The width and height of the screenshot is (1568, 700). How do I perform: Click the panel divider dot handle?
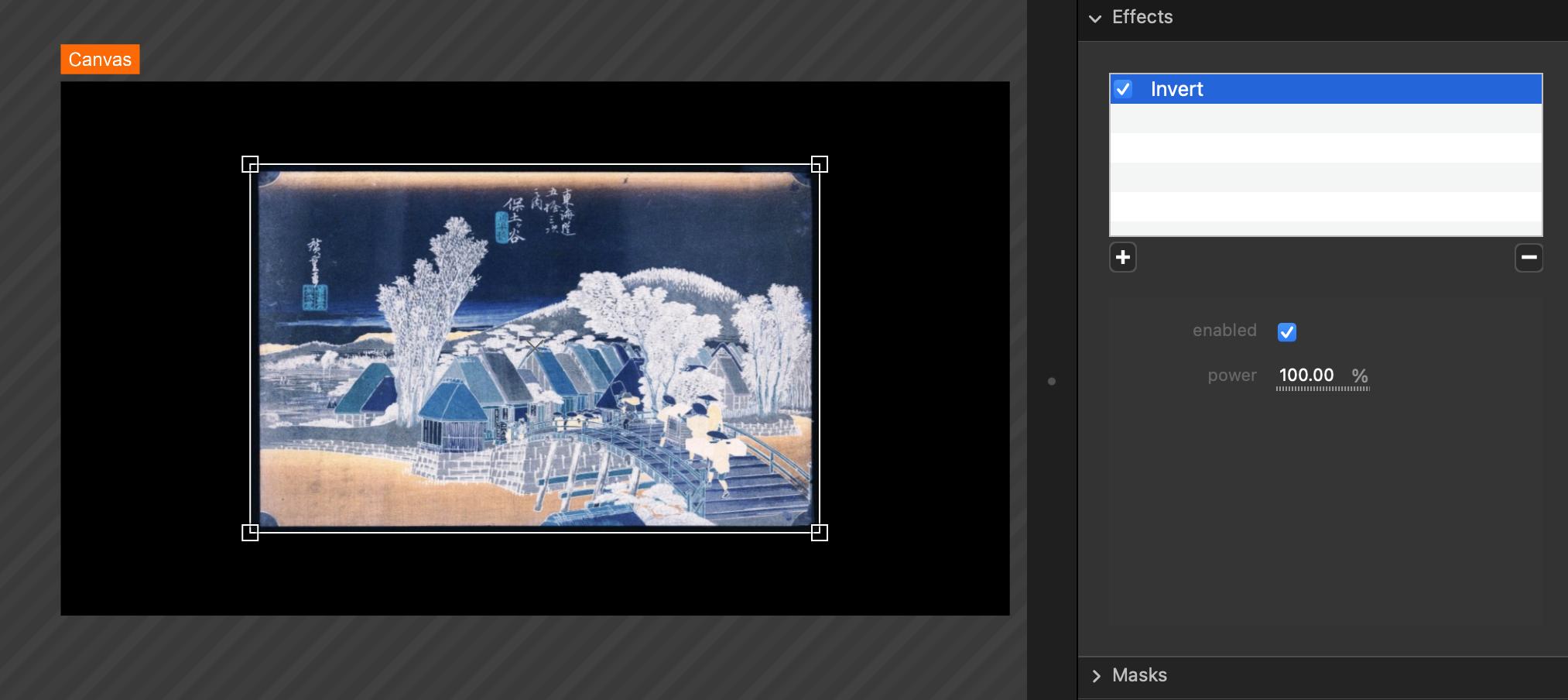pos(1051,381)
